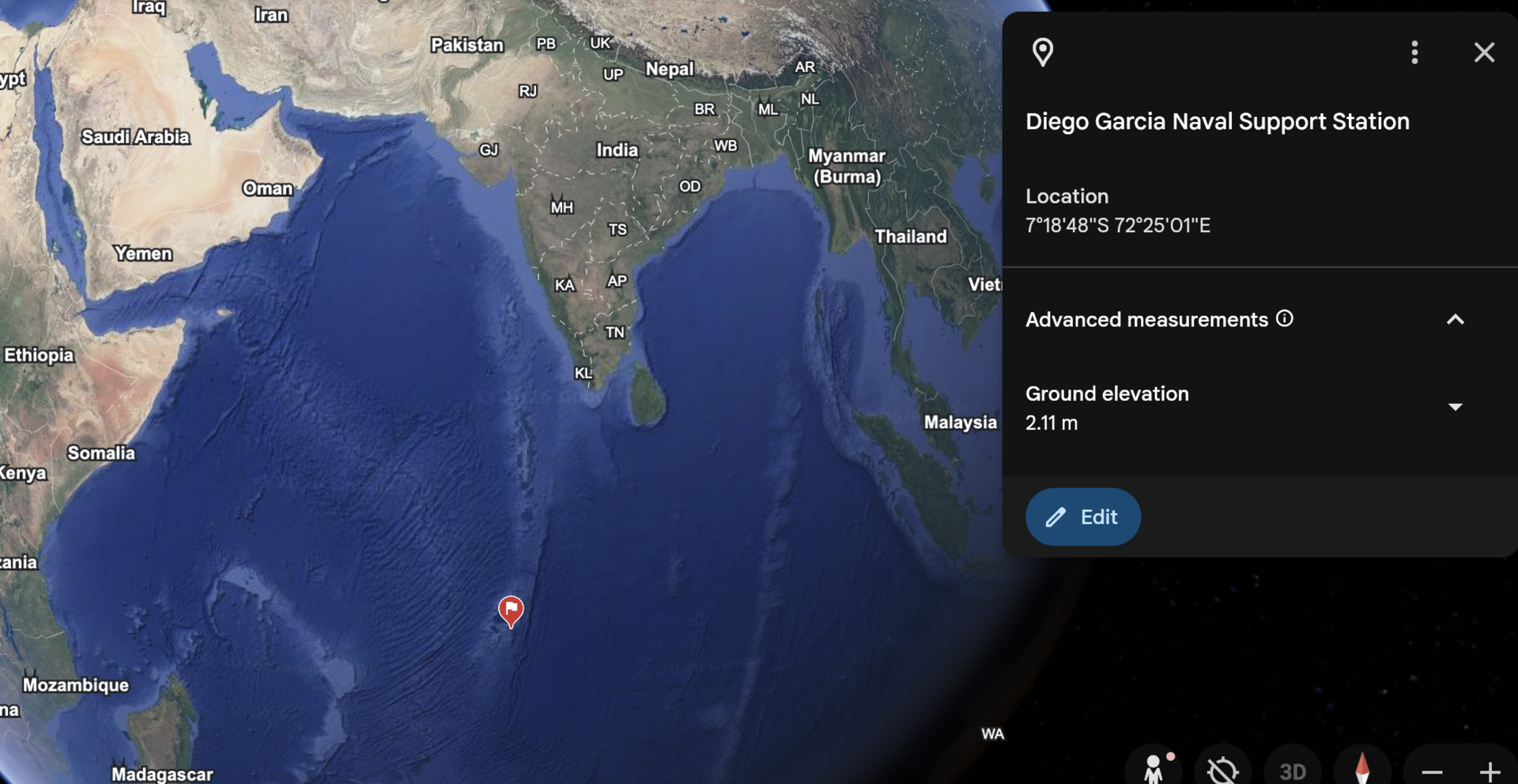Viewport: 1518px width, 784px height.
Task: Show info about Advanced measurements
Action: click(x=1285, y=318)
